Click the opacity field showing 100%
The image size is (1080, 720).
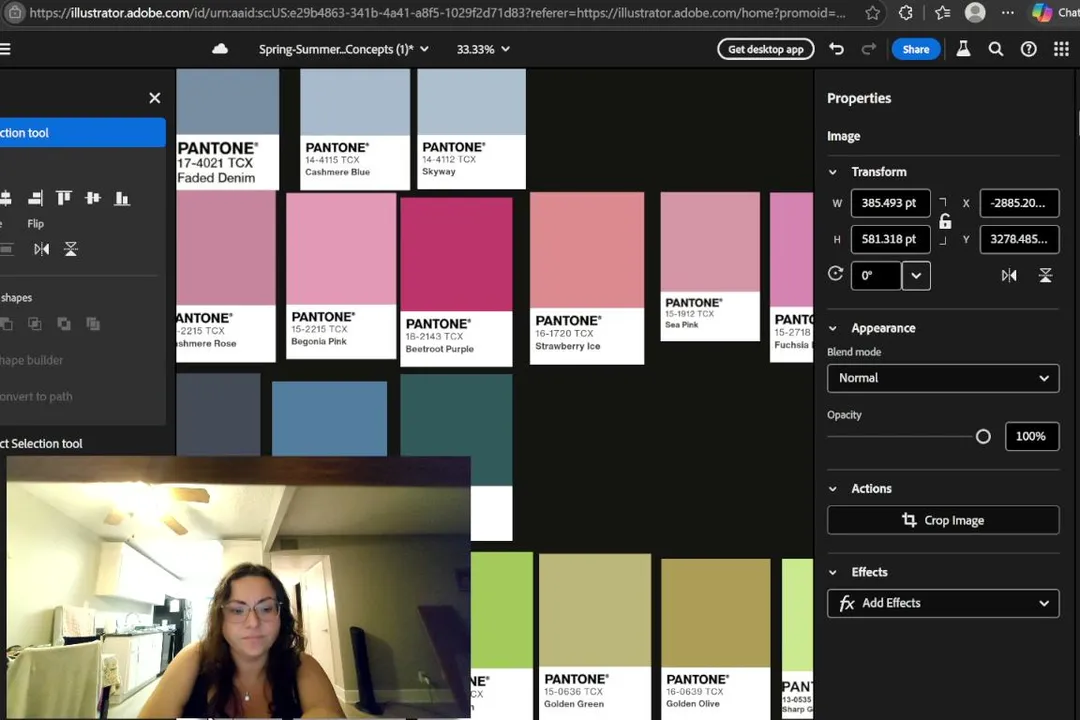tap(1032, 436)
